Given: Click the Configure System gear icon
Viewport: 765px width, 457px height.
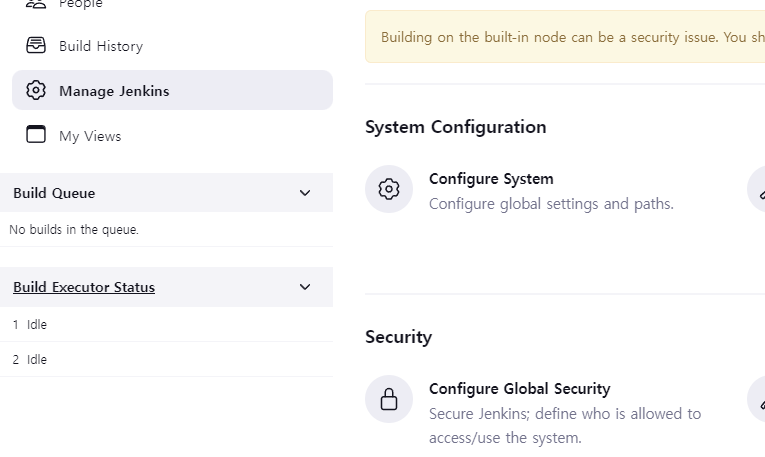Looking at the screenshot, I should point(389,189).
